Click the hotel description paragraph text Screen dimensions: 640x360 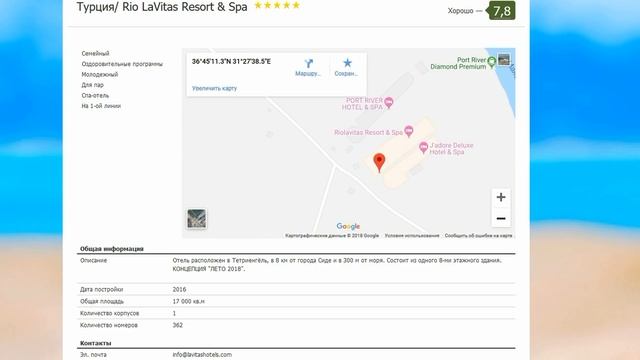[x=337, y=264]
